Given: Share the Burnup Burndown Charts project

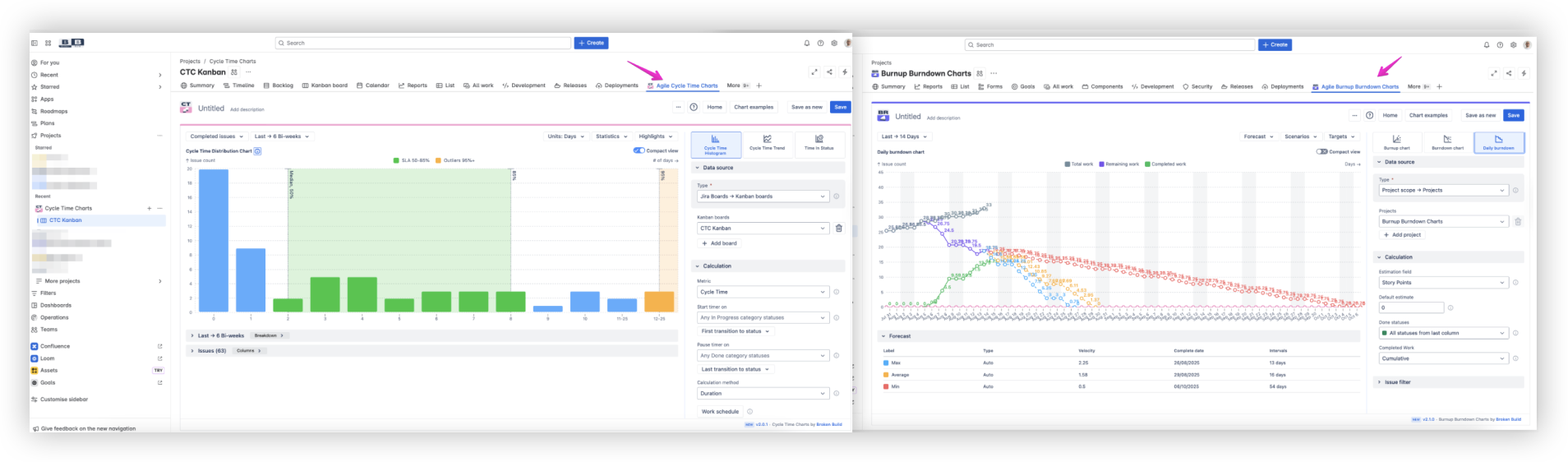Looking at the screenshot, I should click(1508, 73).
